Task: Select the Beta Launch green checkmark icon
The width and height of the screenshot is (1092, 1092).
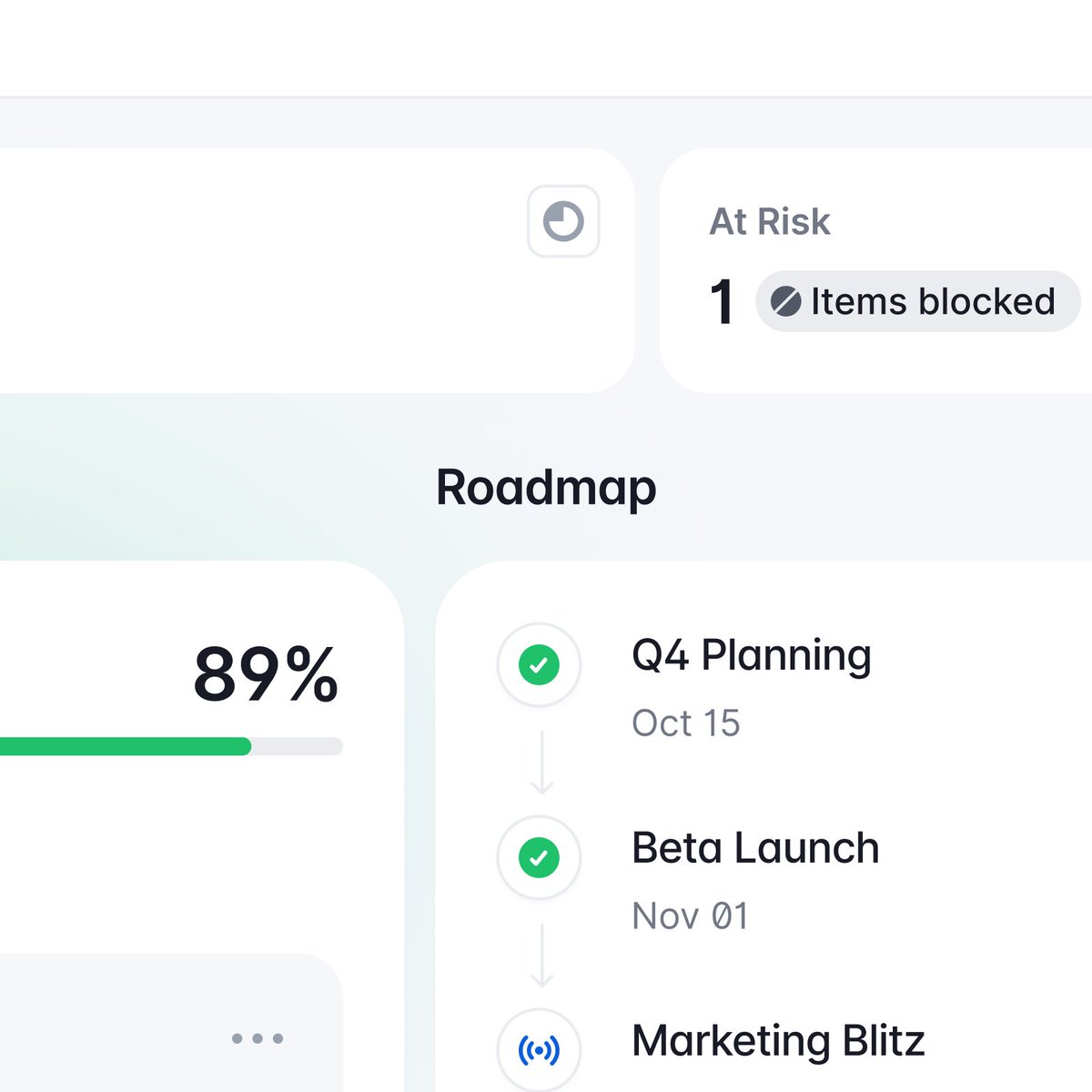Action: click(x=539, y=857)
